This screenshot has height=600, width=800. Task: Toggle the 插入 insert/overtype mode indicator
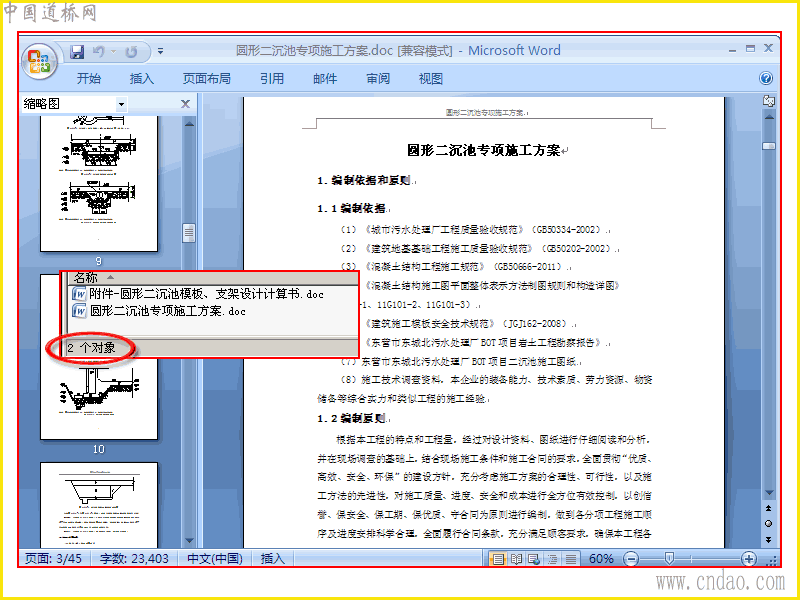(272, 559)
